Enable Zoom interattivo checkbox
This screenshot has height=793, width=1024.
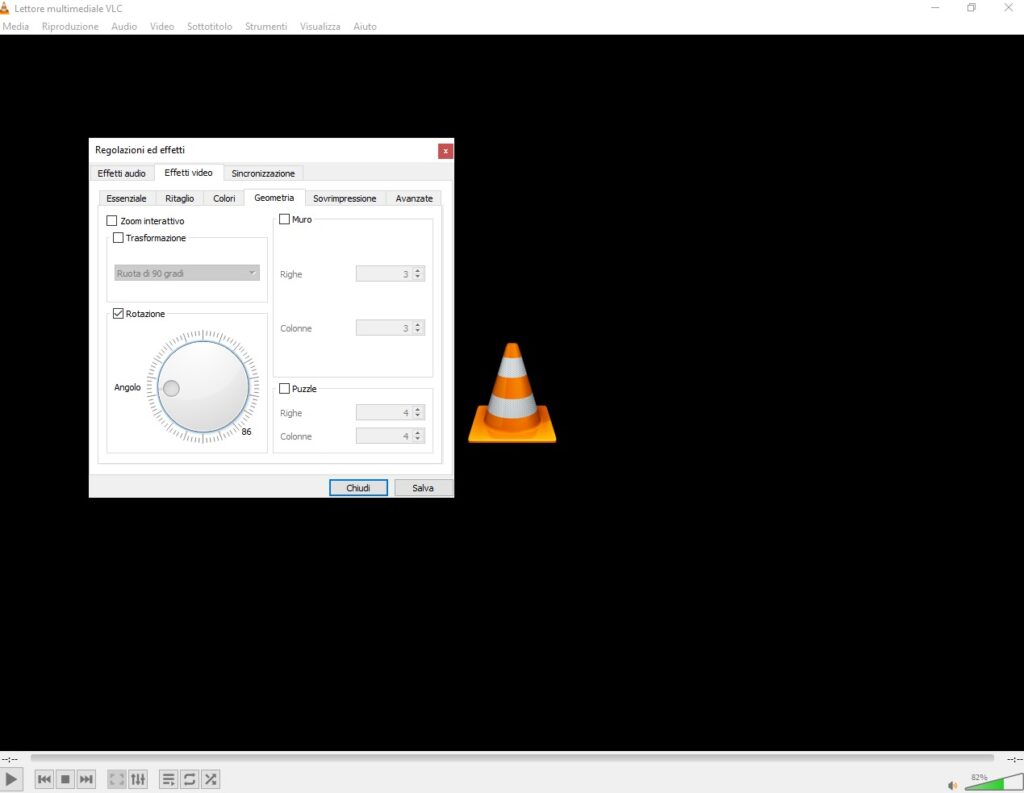[x=112, y=221]
